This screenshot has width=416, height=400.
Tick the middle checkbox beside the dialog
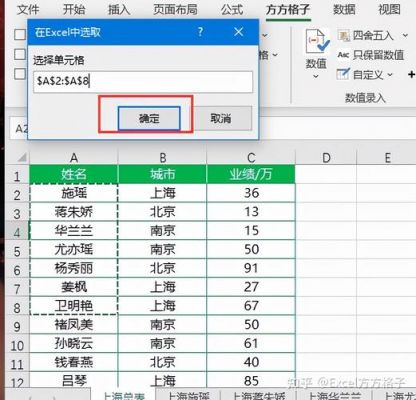tap(20, 54)
